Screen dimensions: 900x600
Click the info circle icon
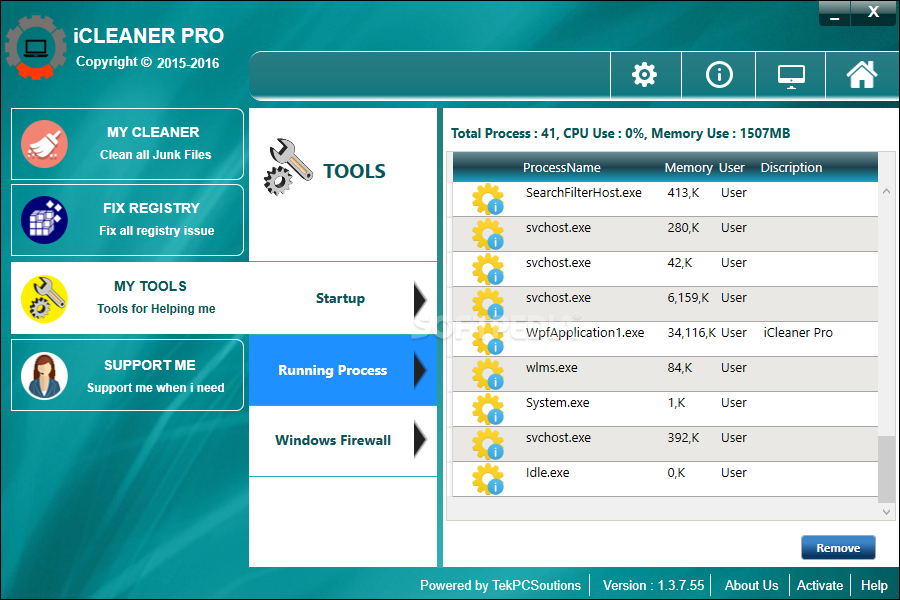tap(719, 75)
